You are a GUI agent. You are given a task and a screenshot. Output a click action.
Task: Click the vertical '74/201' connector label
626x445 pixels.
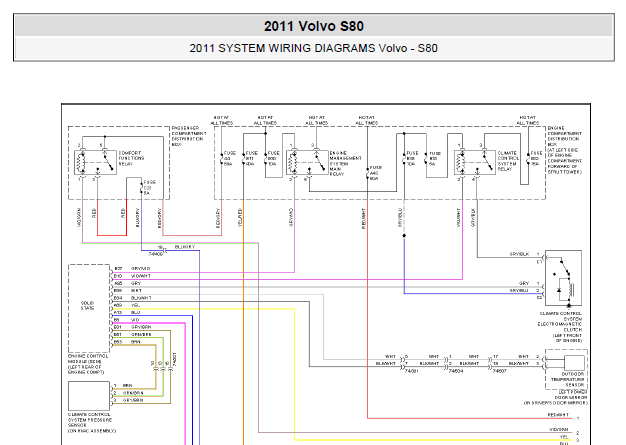tap(174, 360)
